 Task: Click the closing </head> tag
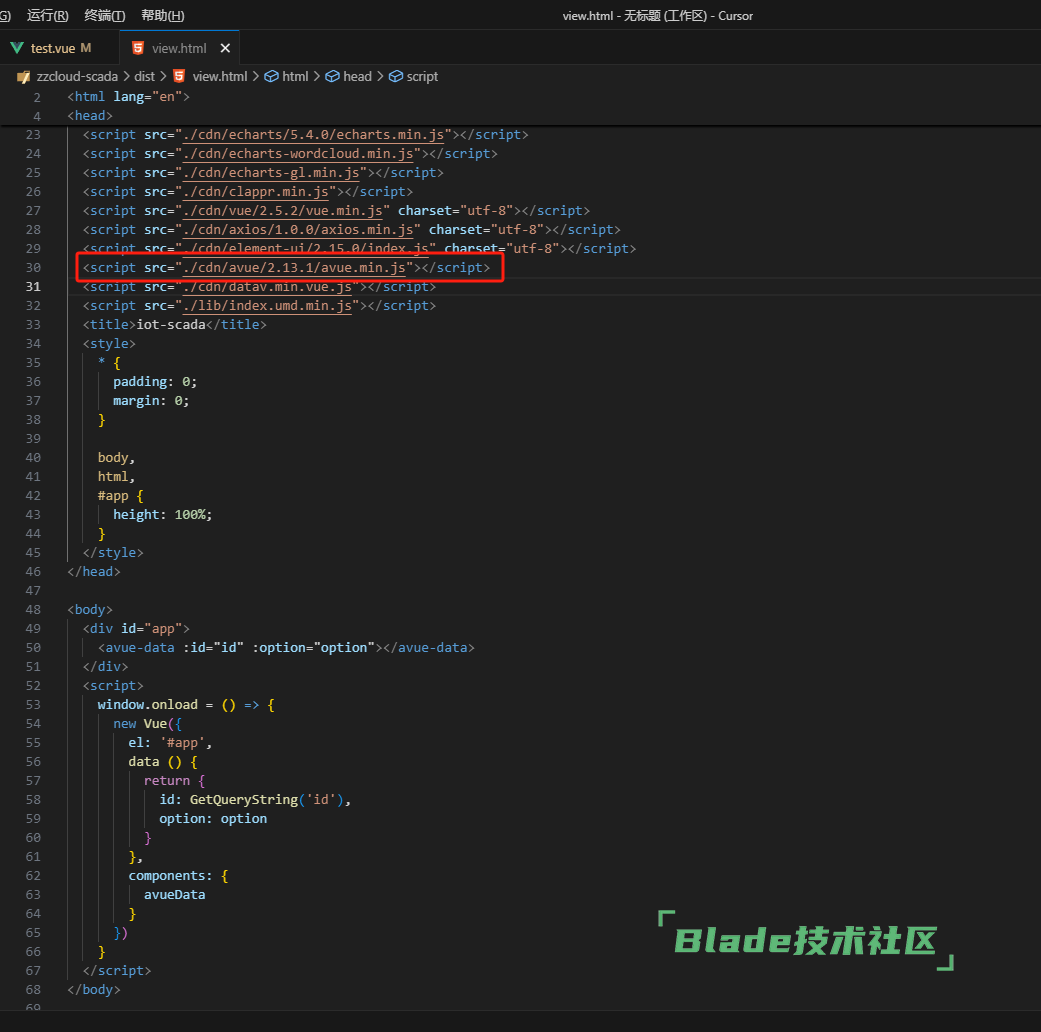tap(94, 572)
